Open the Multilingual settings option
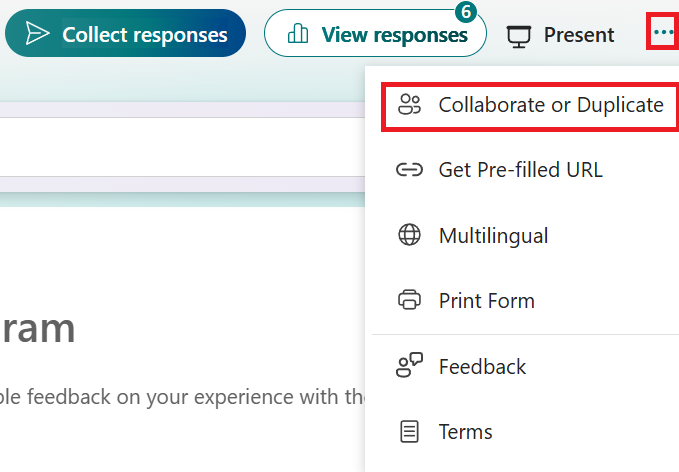The image size is (679, 472). tap(493, 236)
